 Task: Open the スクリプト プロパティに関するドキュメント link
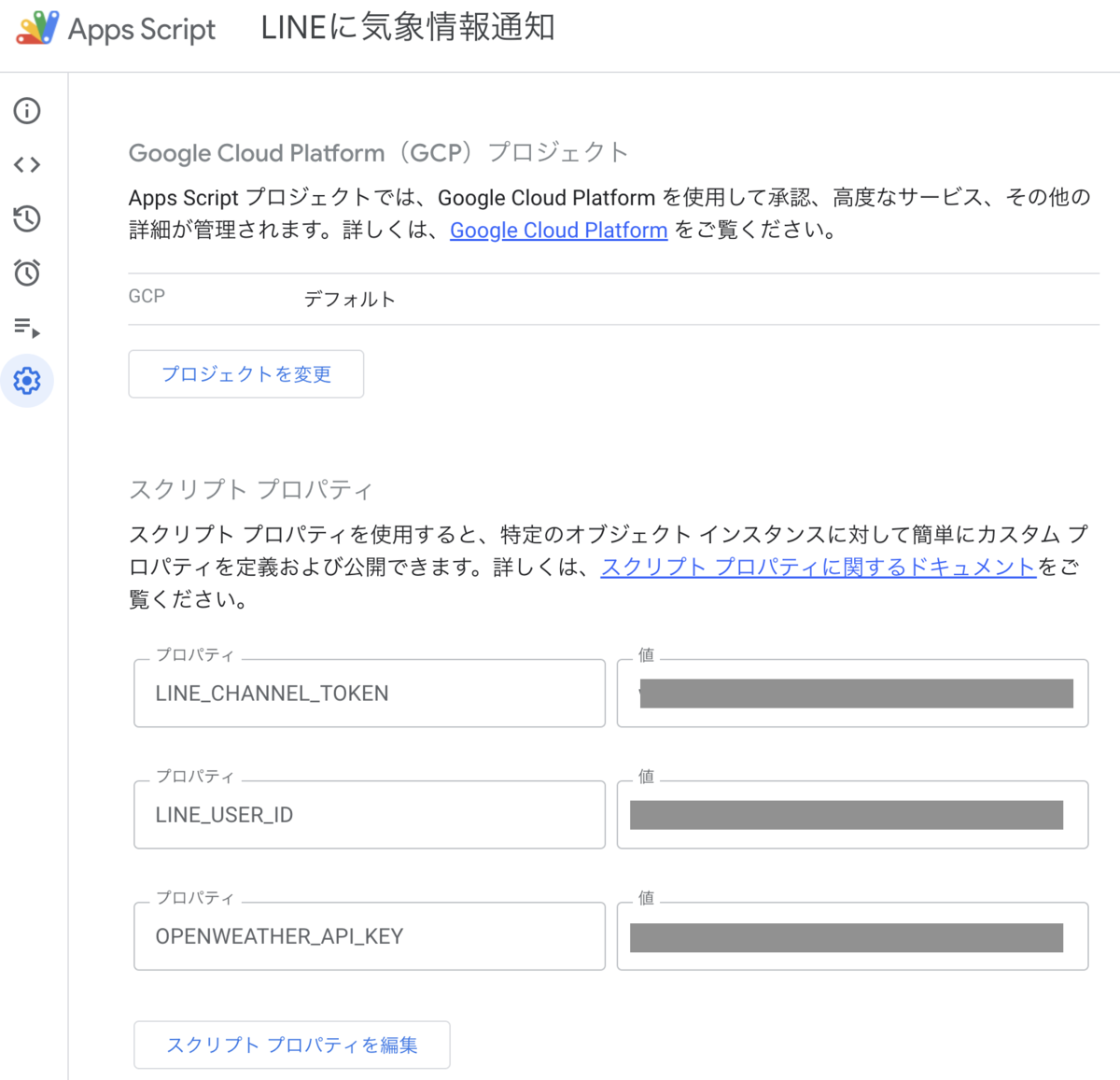pyautogui.click(x=819, y=567)
